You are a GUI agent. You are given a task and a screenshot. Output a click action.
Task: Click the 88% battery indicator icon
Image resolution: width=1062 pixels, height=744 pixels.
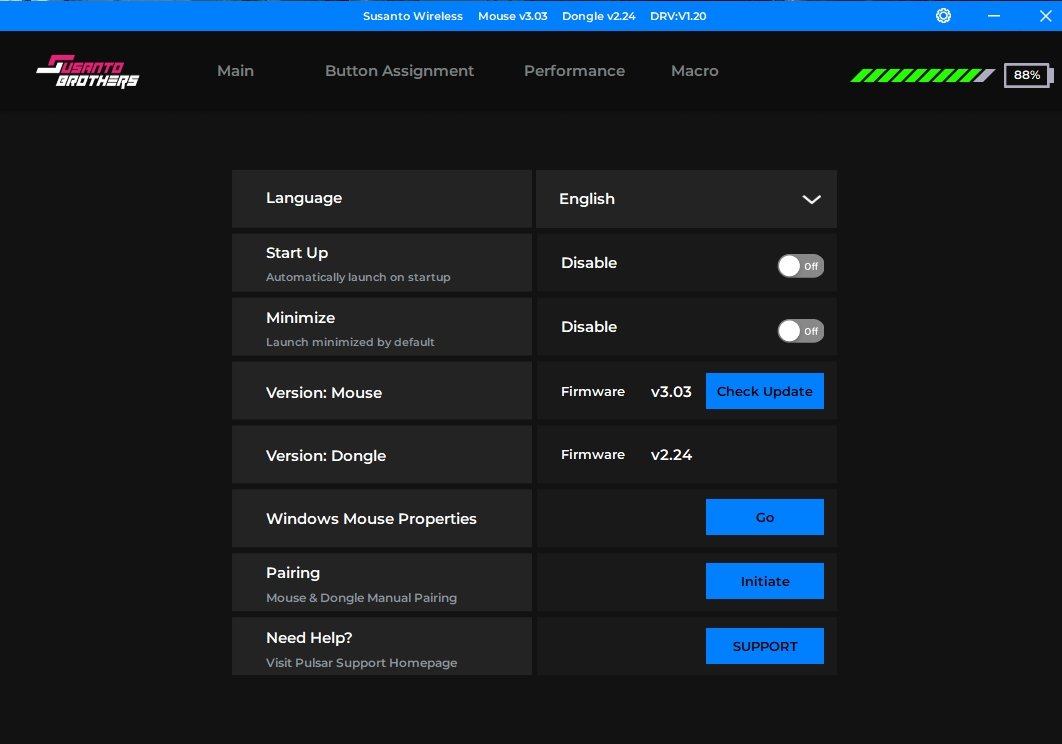pyautogui.click(x=1028, y=75)
